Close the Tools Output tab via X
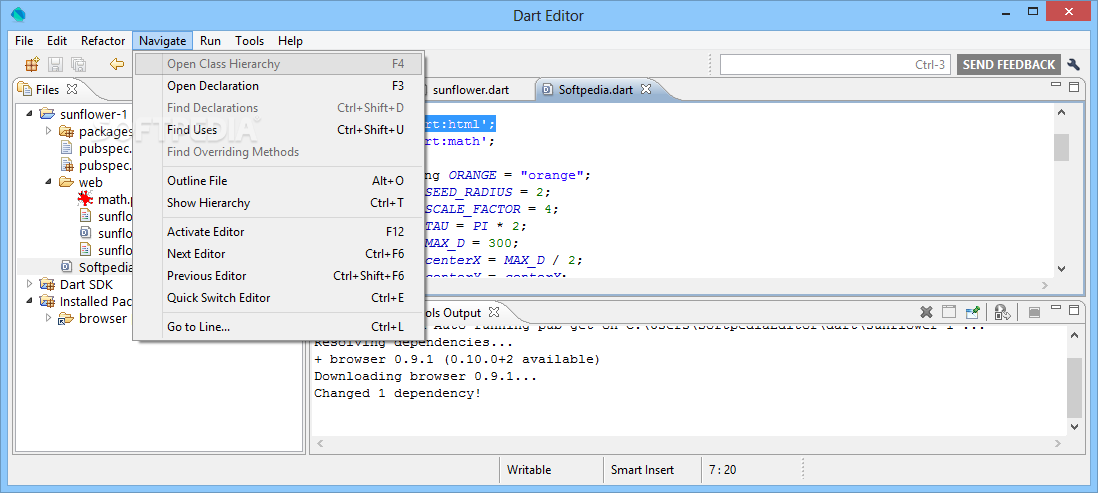The height and width of the screenshot is (493, 1098). point(493,312)
